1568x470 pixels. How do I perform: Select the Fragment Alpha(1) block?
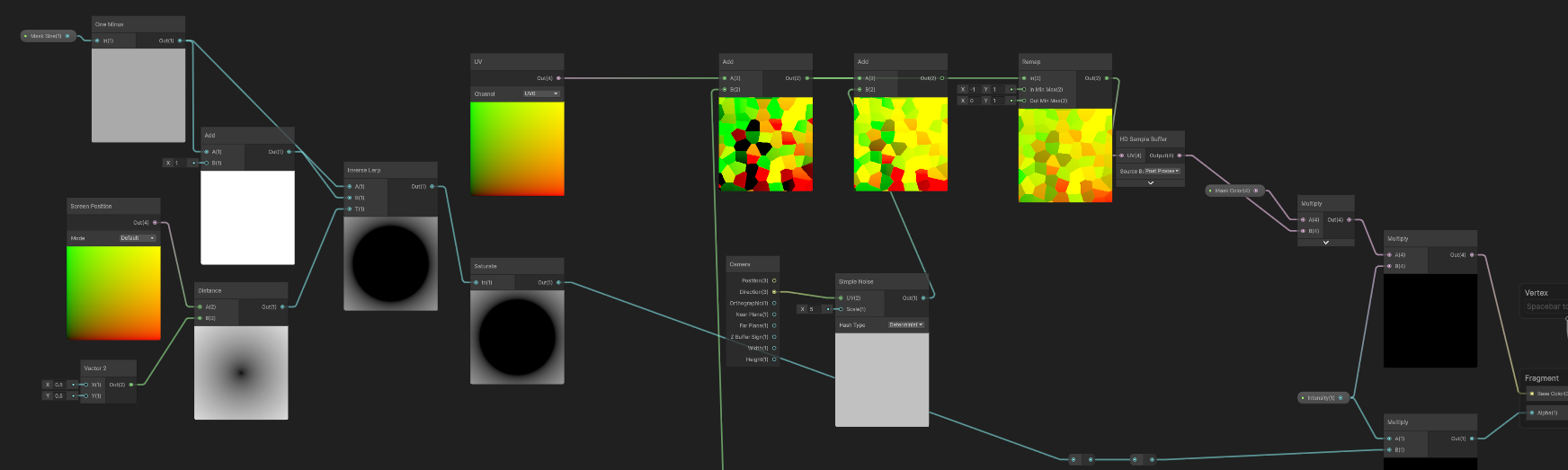[x=1547, y=412]
